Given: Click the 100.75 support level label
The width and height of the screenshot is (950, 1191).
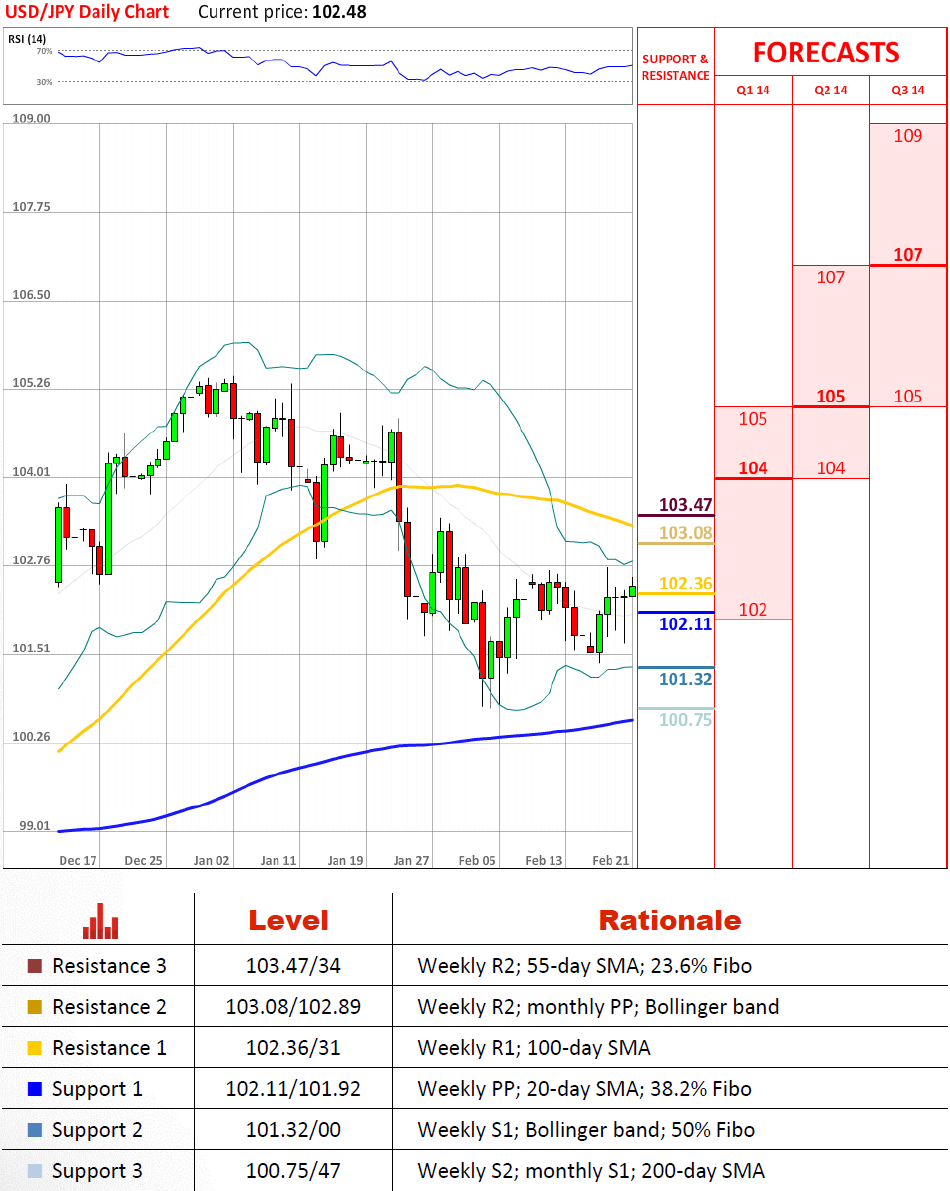Looking at the screenshot, I should point(685,719).
